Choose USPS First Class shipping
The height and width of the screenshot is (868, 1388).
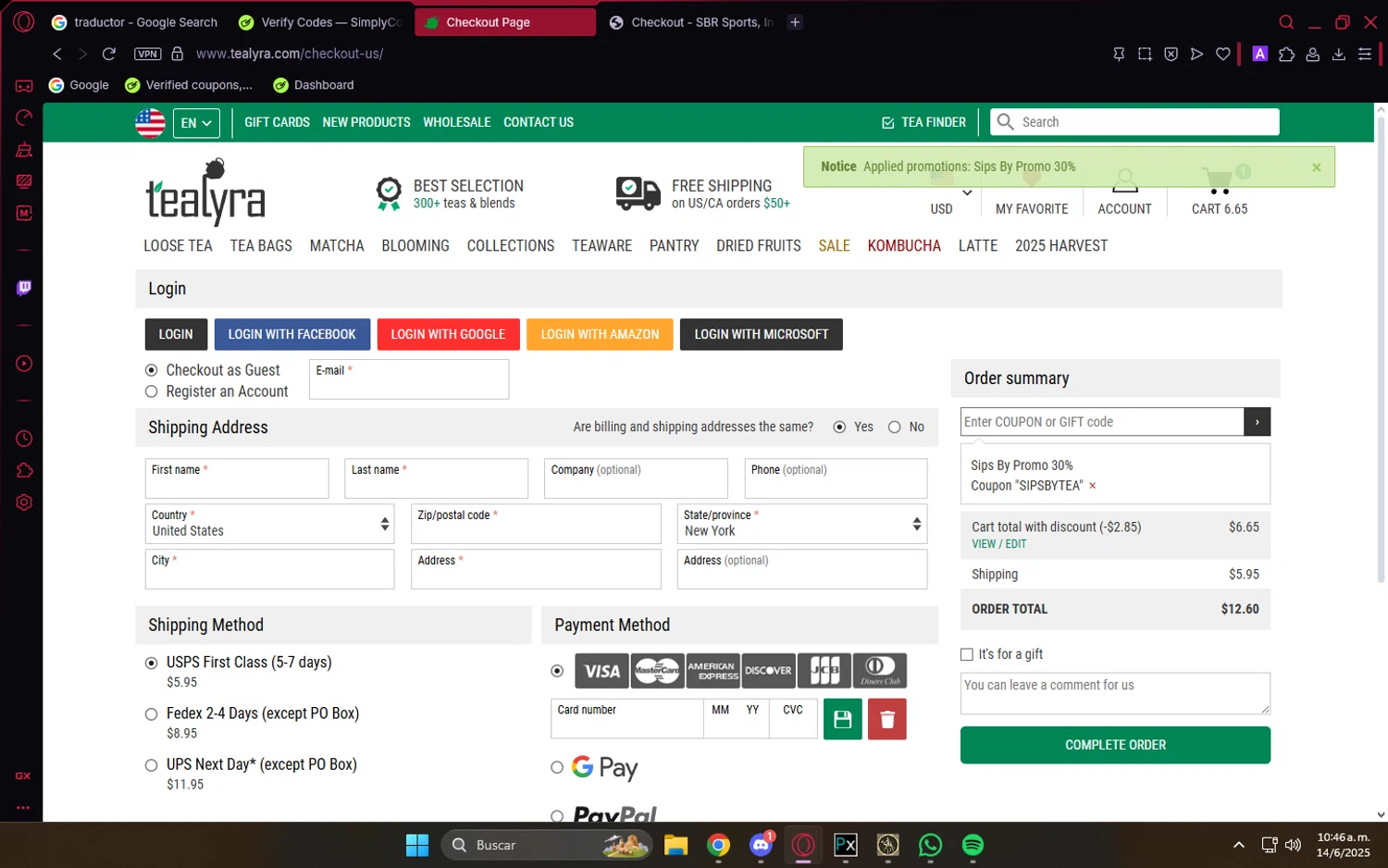click(151, 663)
